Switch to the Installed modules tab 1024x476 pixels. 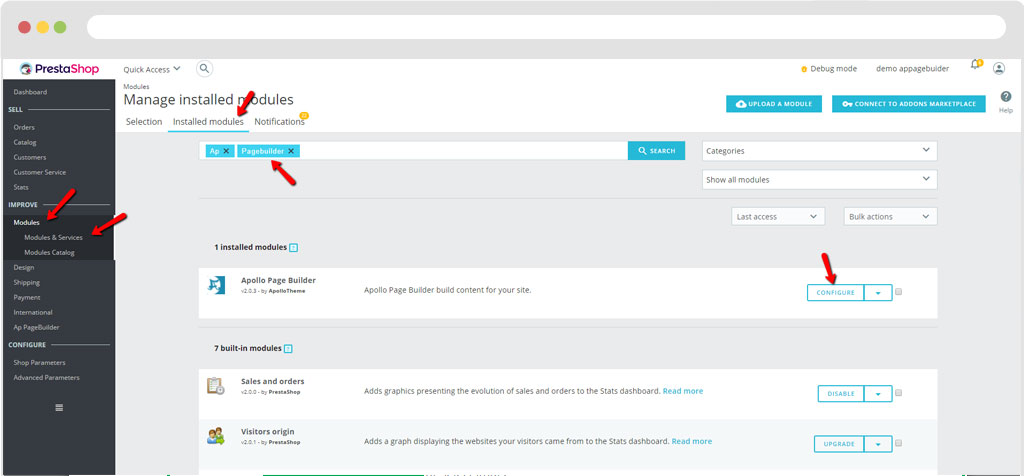pyautogui.click(x=208, y=121)
